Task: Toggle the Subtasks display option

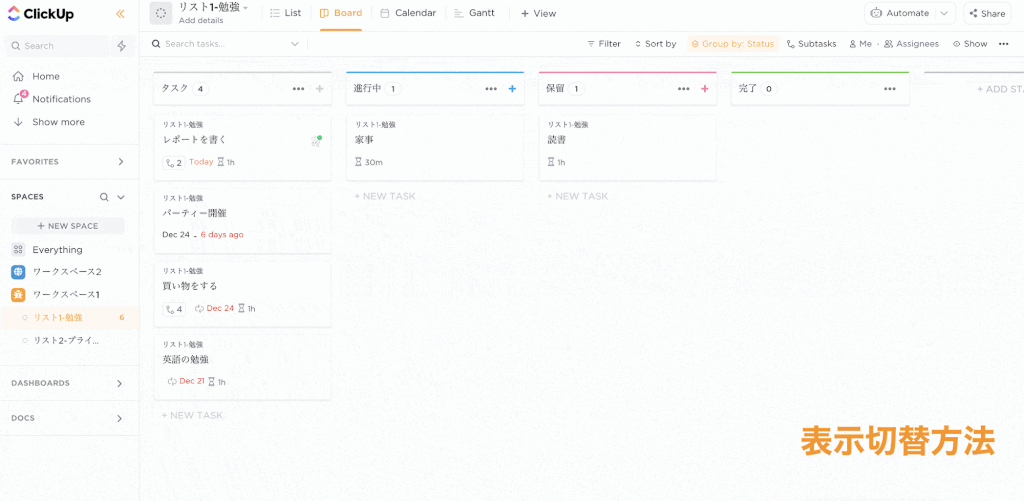Action: (x=813, y=44)
